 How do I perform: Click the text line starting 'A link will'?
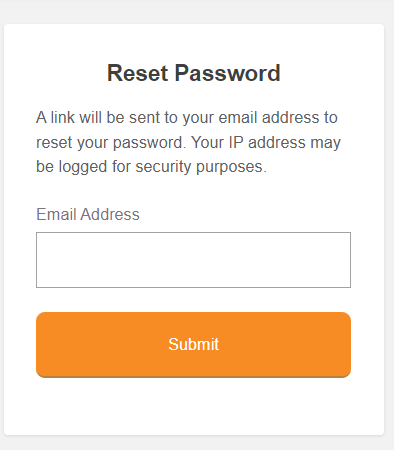point(187,118)
